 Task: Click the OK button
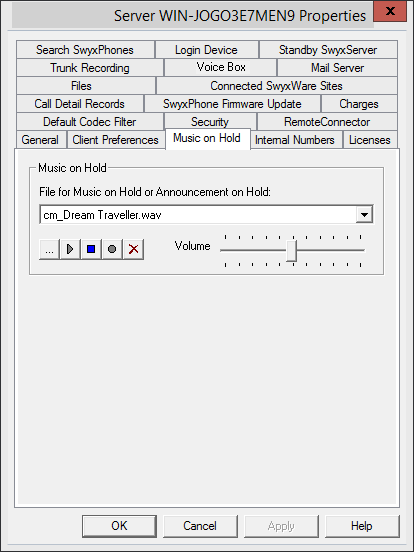click(119, 526)
